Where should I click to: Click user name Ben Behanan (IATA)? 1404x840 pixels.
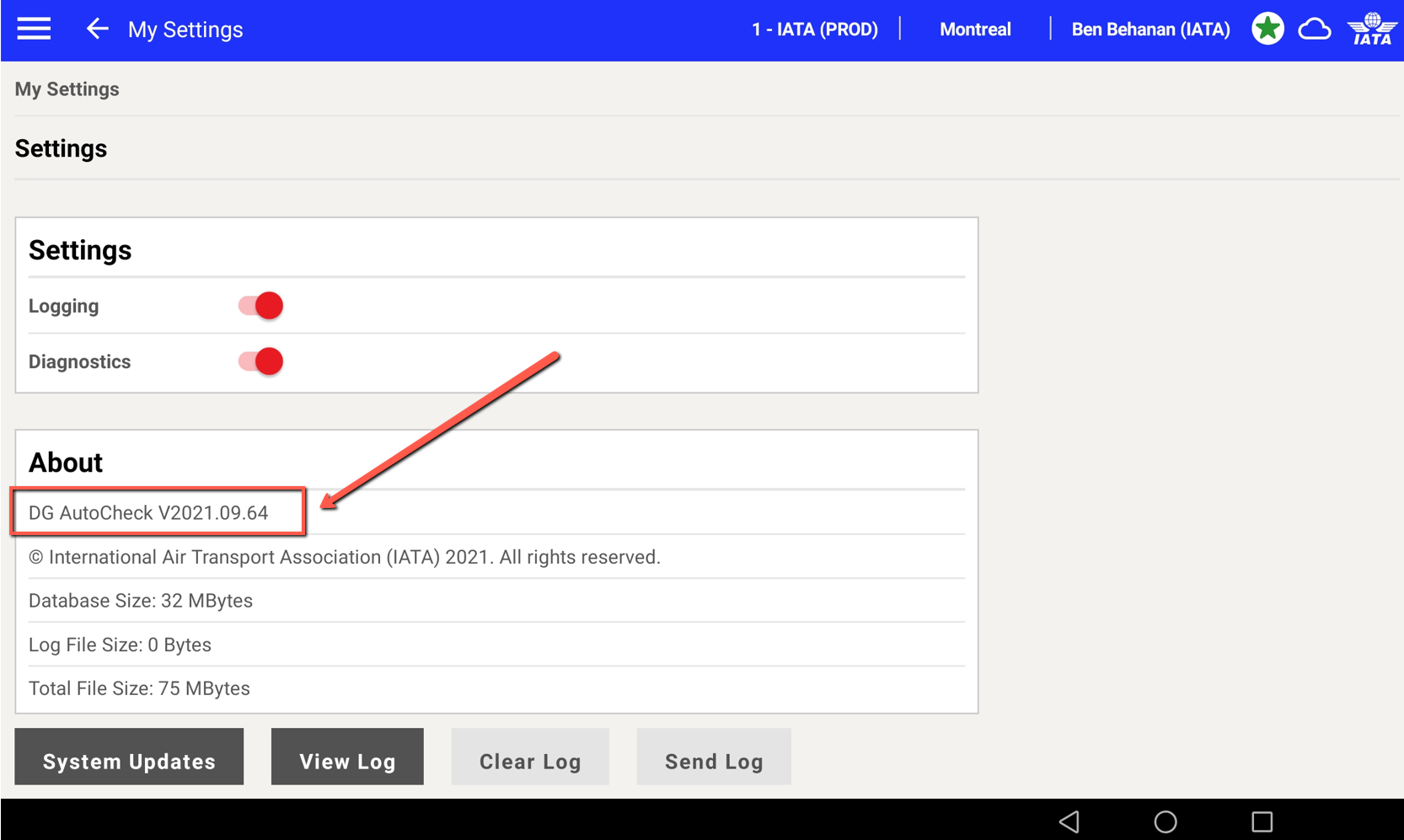tap(1150, 29)
